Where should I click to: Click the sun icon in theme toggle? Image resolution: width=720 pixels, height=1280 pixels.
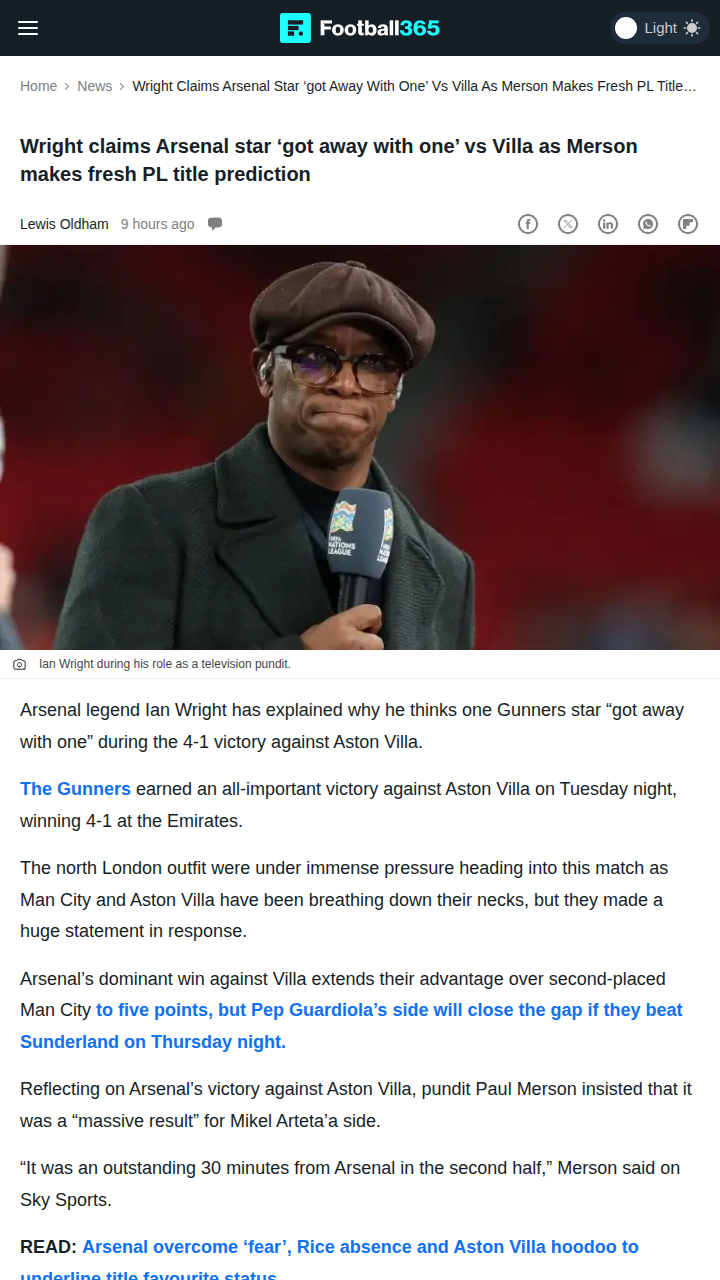(x=692, y=28)
